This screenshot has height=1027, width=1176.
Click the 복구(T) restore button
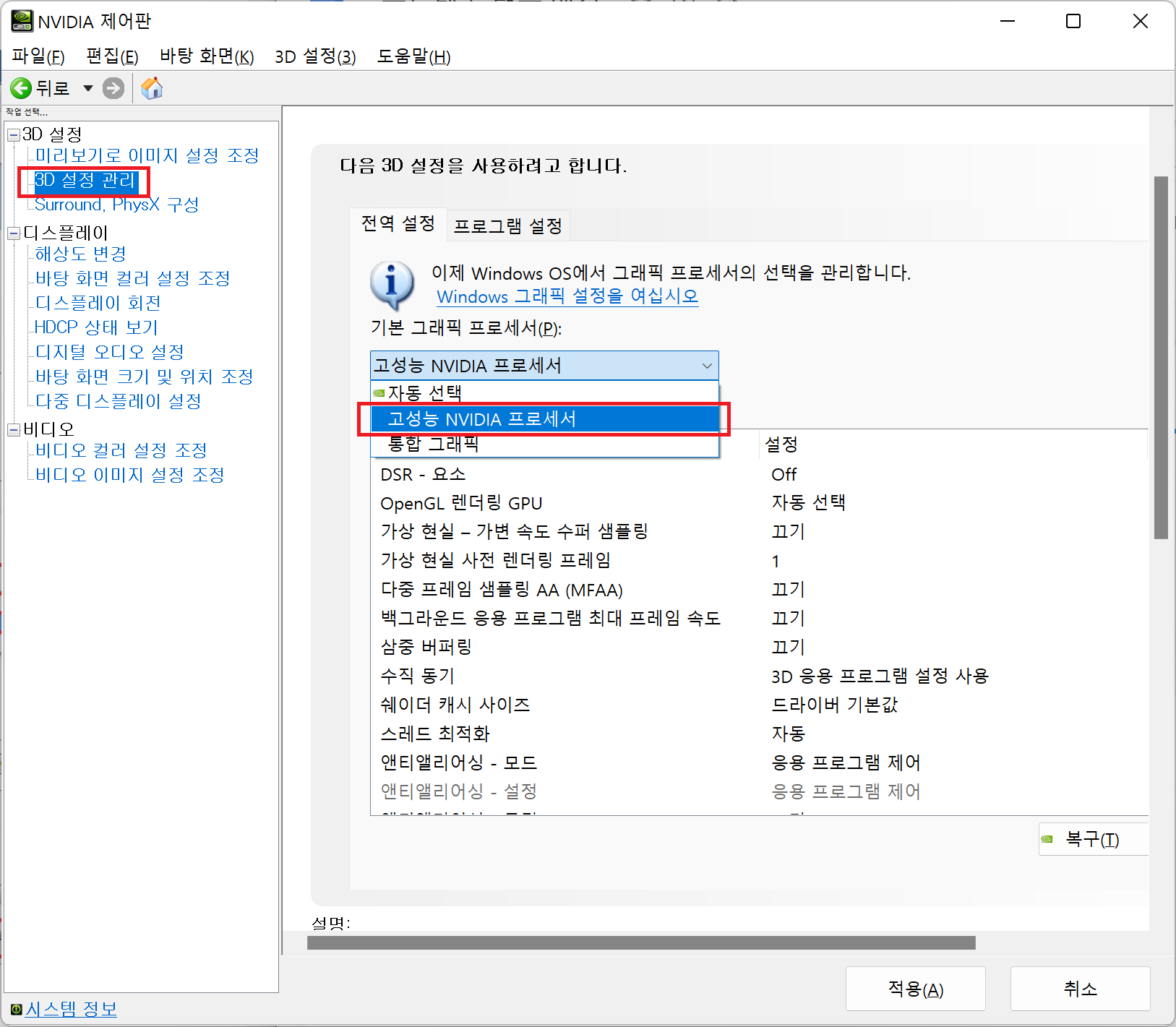pyautogui.click(x=1093, y=839)
